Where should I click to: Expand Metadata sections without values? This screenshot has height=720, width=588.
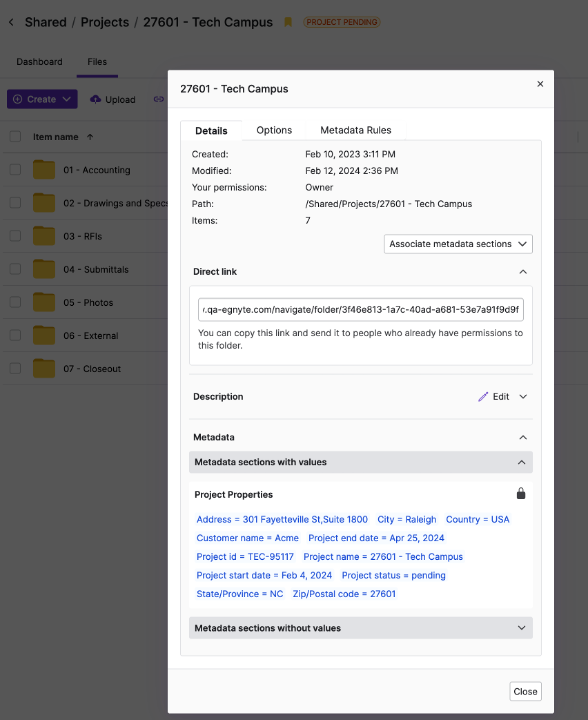point(361,628)
